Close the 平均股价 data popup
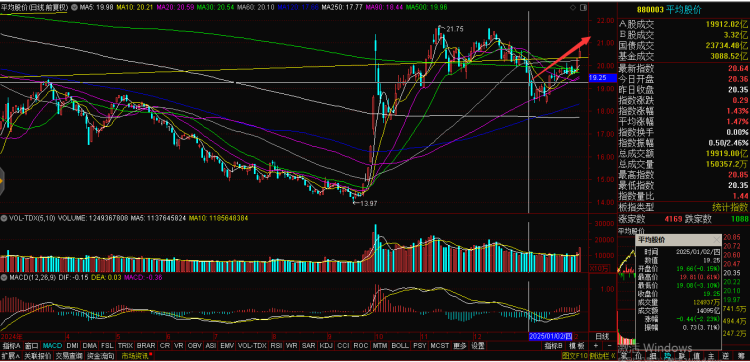This screenshot has height=362, width=750. point(716,240)
